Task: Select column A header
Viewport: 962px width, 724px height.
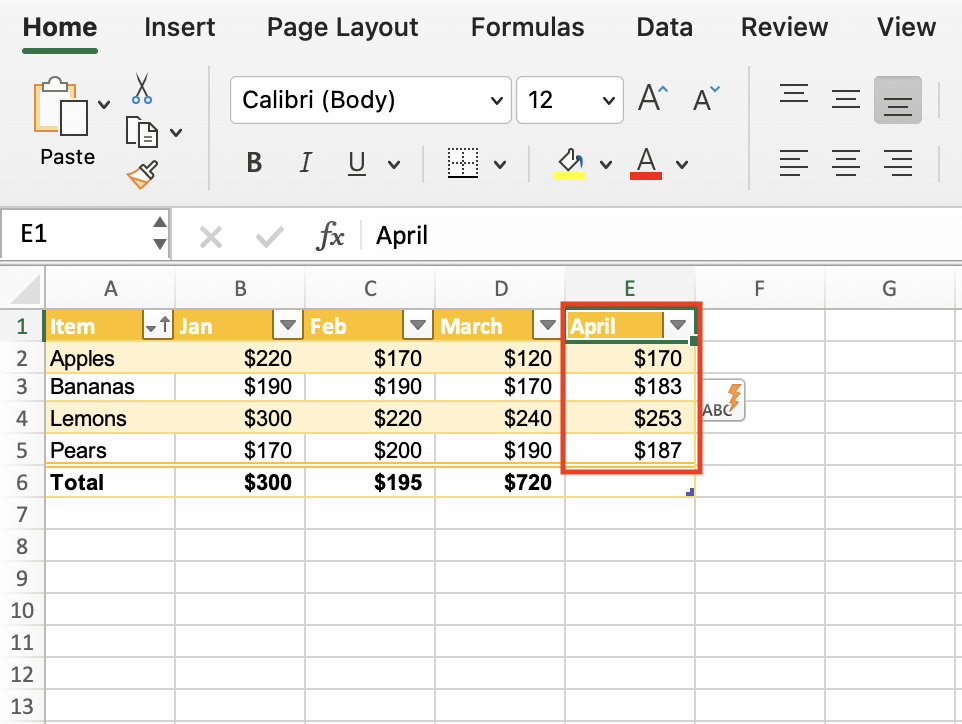Action: 110,288
